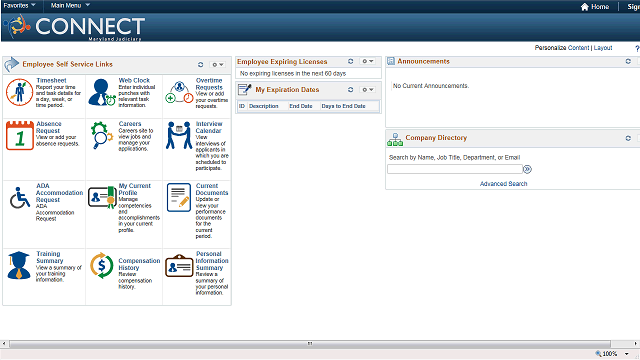
Task: Click the Announcements pagelet icon
Action: [x=391, y=61]
